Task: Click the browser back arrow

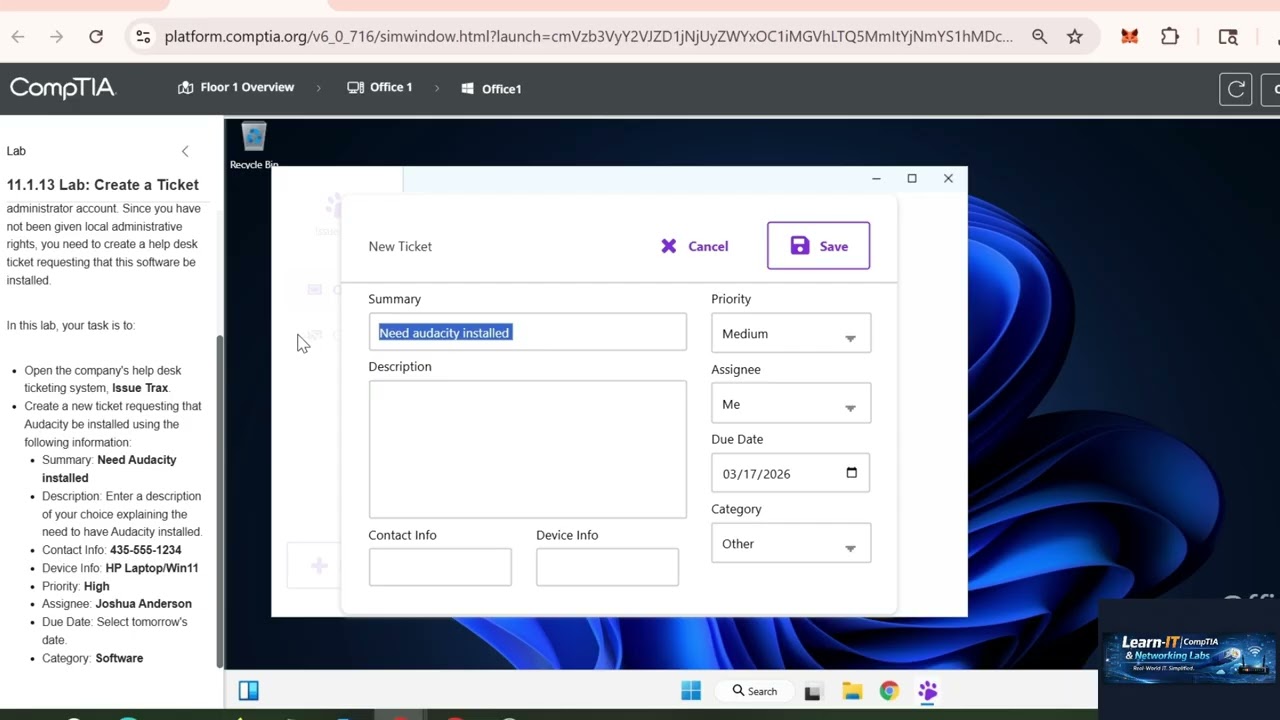Action: pos(18,37)
